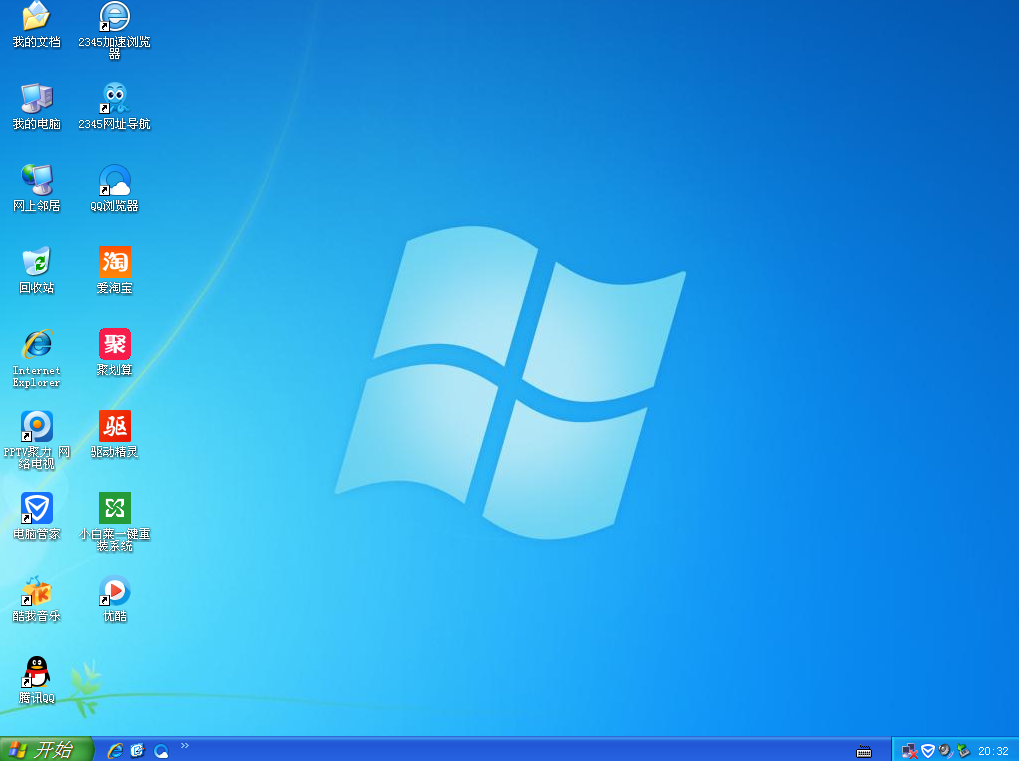Select the 酷我音乐 desktop shortcut
Image resolution: width=1019 pixels, height=761 pixels.
pyautogui.click(x=36, y=599)
